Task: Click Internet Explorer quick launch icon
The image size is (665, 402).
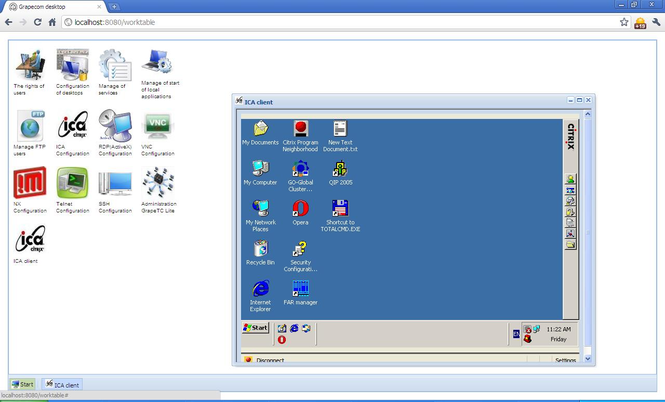Action: pyautogui.click(x=294, y=328)
